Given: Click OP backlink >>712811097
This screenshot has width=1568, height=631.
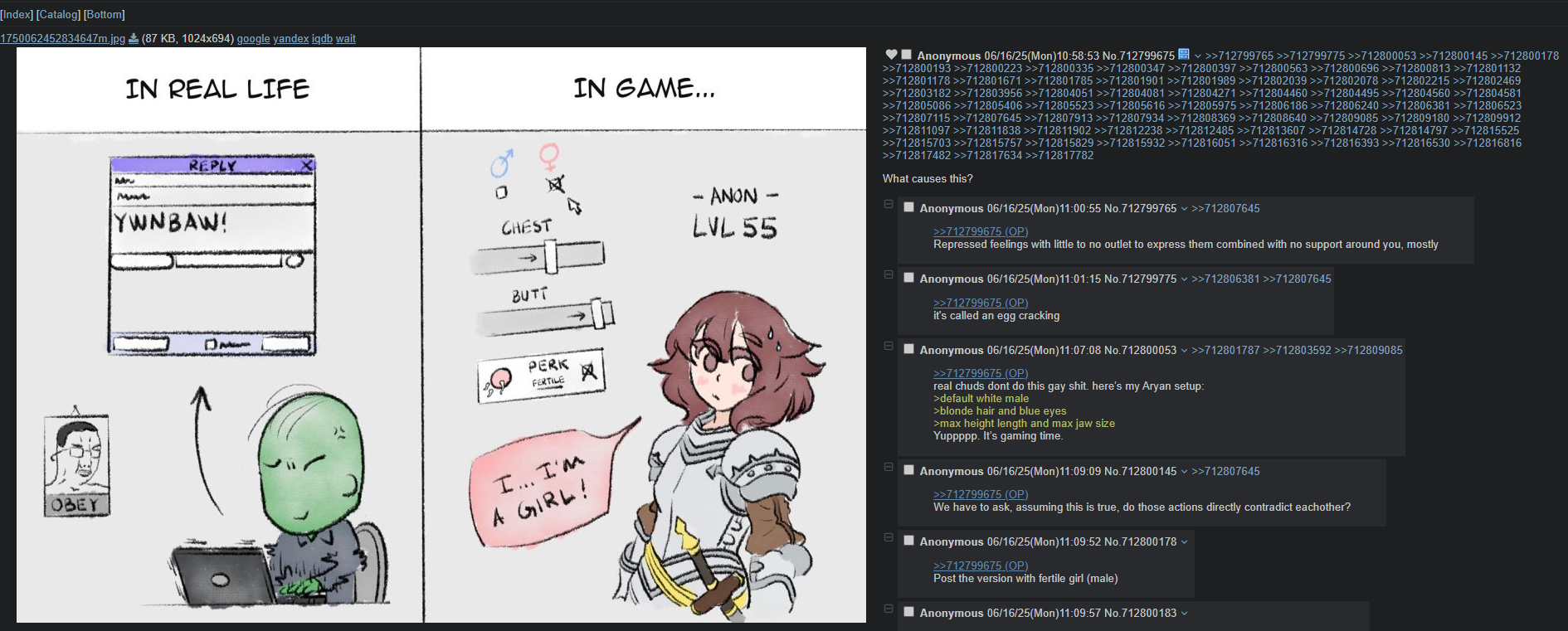Looking at the screenshot, I should tap(917, 131).
